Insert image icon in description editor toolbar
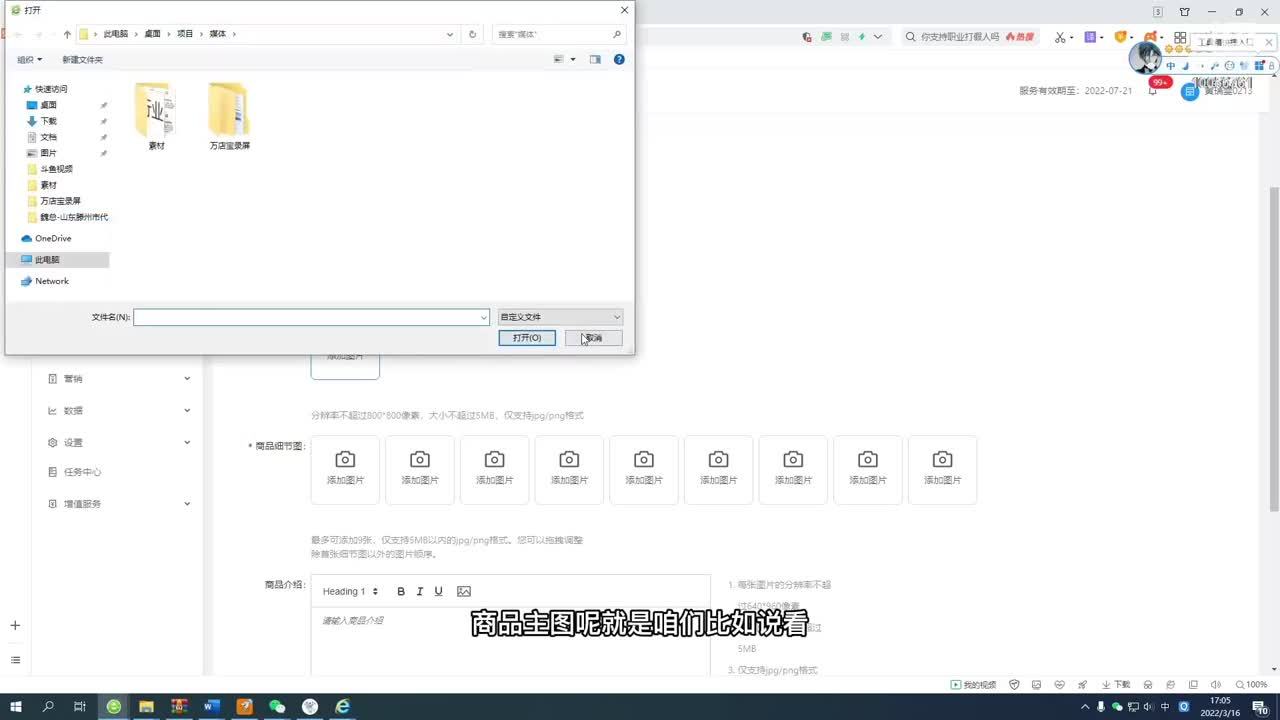Viewport: 1280px width, 720px height. tap(463, 591)
